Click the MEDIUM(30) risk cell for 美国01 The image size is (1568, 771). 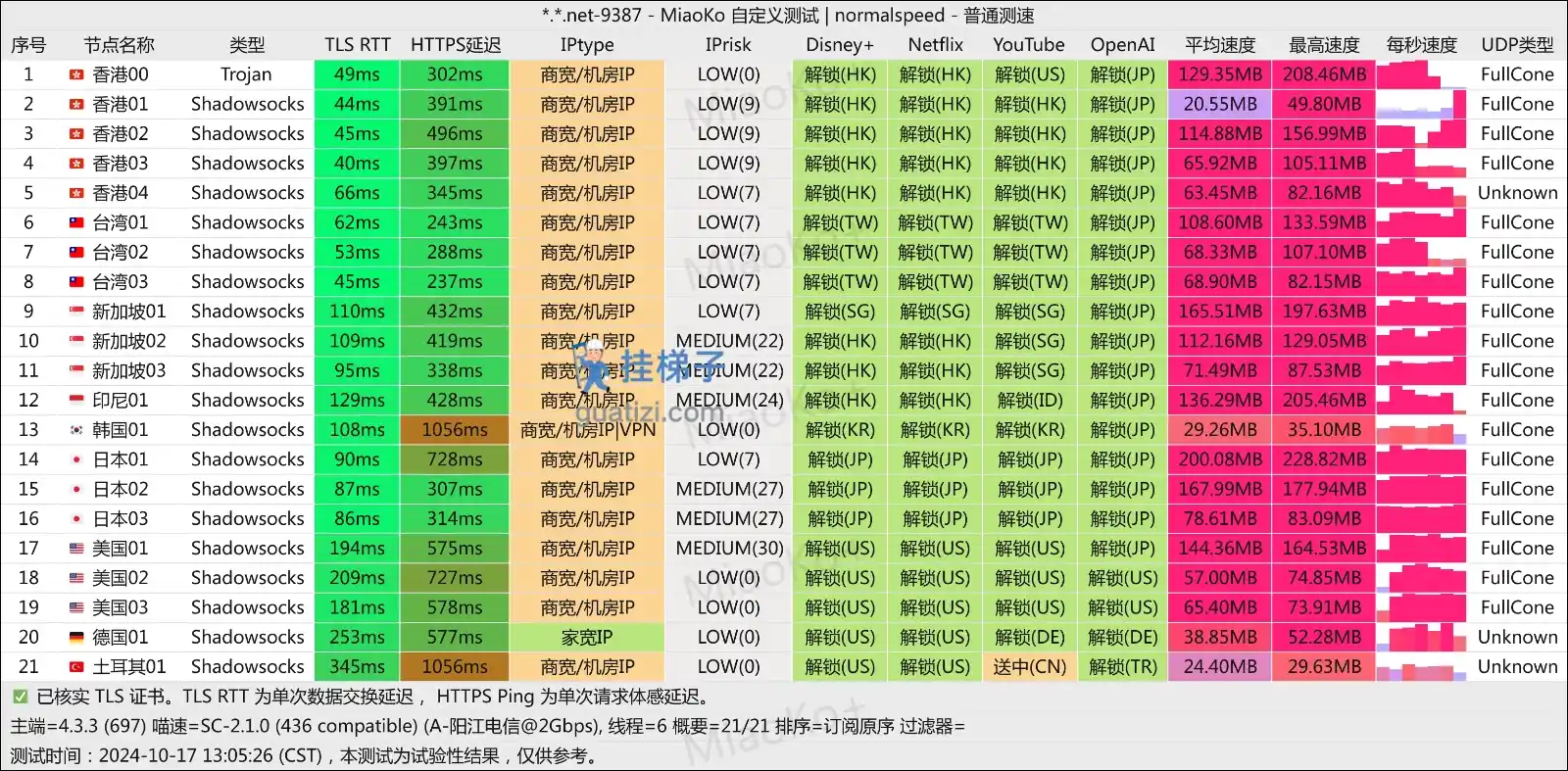click(729, 549)
